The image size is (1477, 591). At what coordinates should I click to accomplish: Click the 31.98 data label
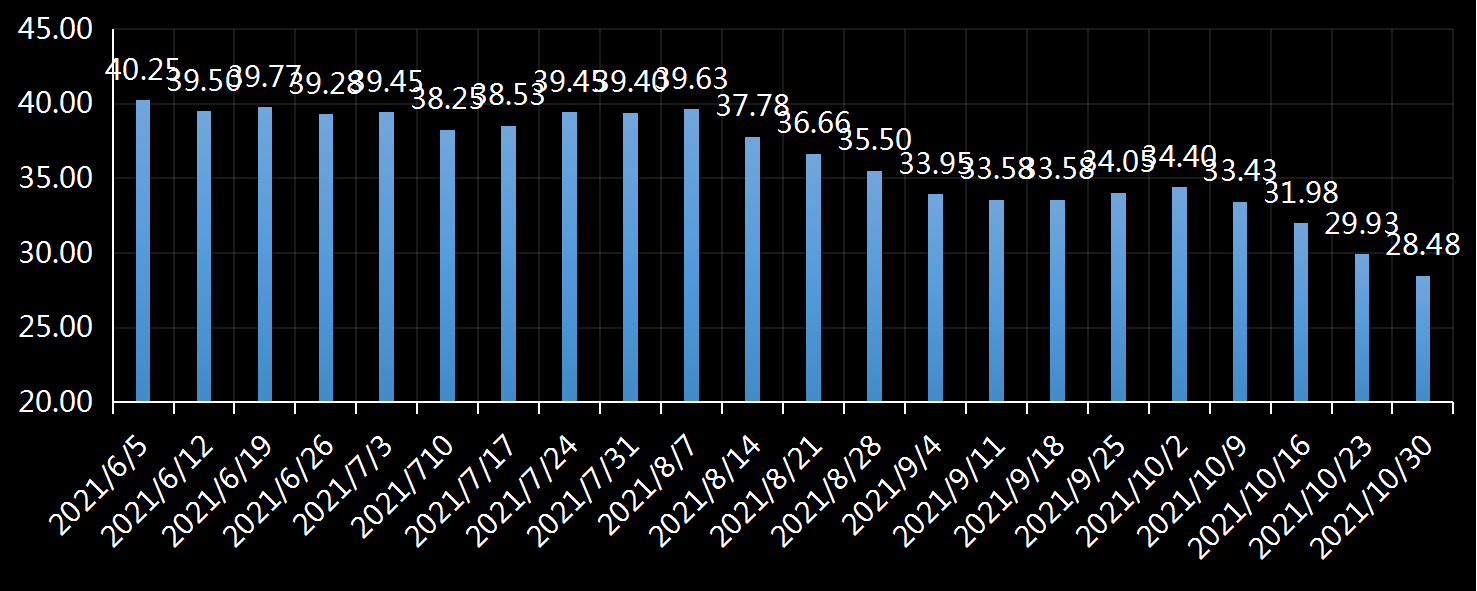(1300, 192)
